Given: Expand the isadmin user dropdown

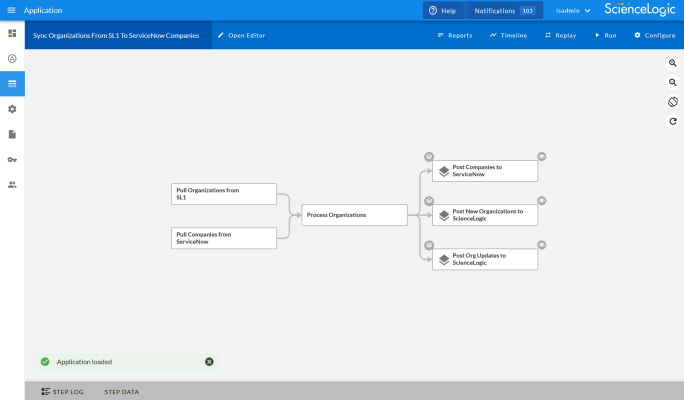Looking at the screenshot, I should [573, 10].
